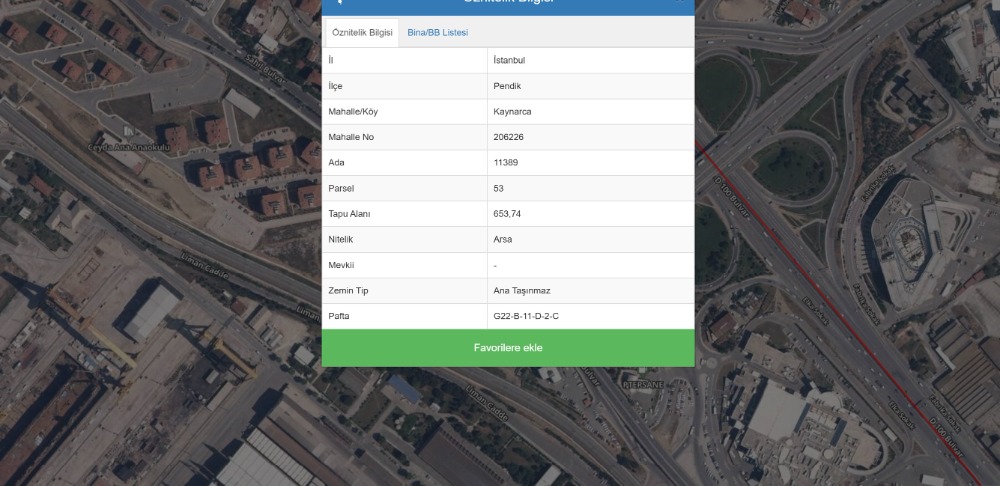
Task: Click the Tapu Alanı row label
Action: pyautogui.click(x=349, y=214)
